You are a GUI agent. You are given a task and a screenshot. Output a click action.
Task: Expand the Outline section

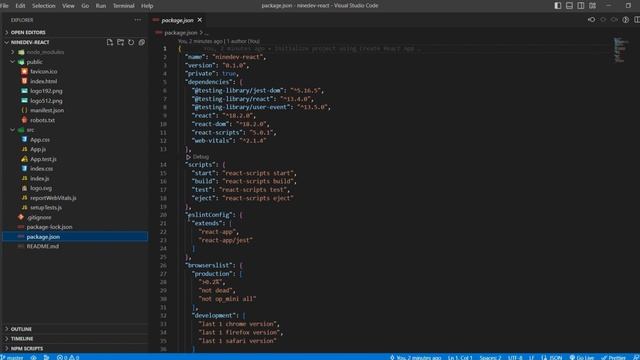[21, 329]
